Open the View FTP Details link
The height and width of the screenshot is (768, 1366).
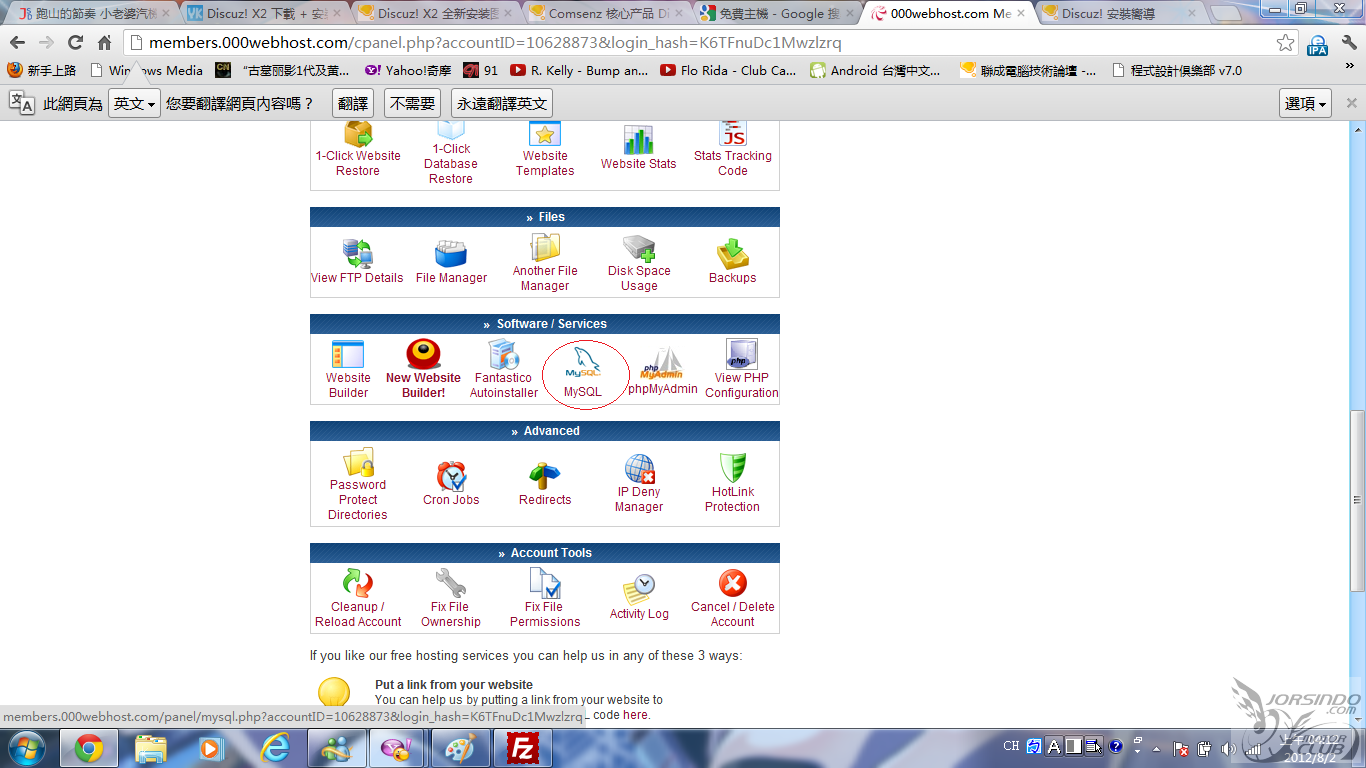click(357, 278)
